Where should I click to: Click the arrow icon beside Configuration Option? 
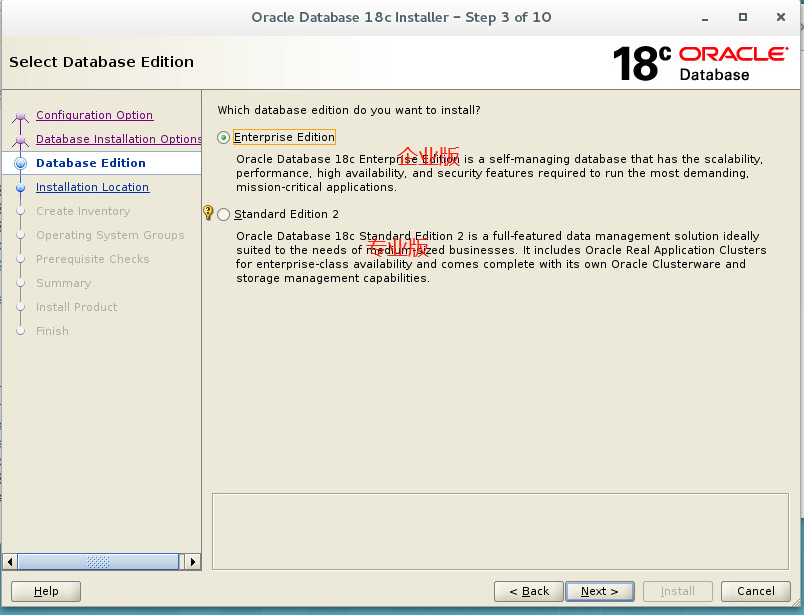tap(22, 115)
